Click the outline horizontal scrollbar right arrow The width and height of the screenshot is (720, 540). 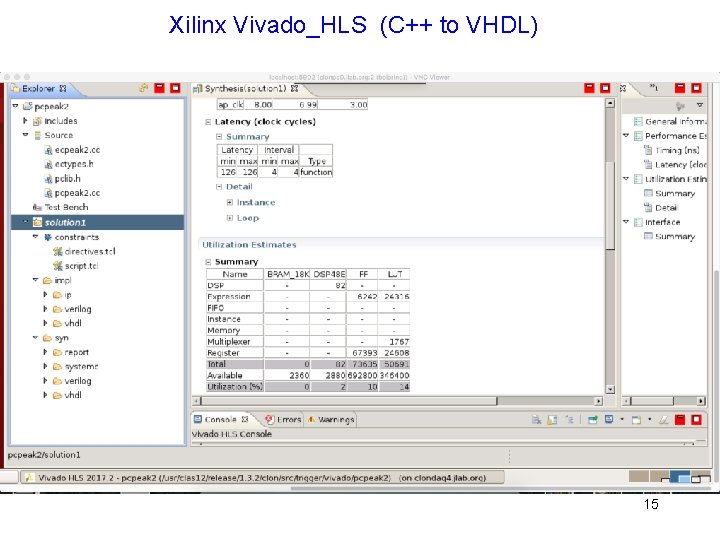click(701, 401)
